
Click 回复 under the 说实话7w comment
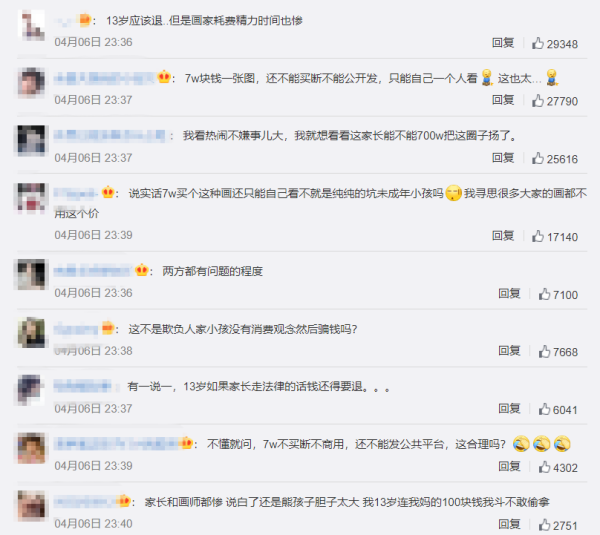click(503, 236)
